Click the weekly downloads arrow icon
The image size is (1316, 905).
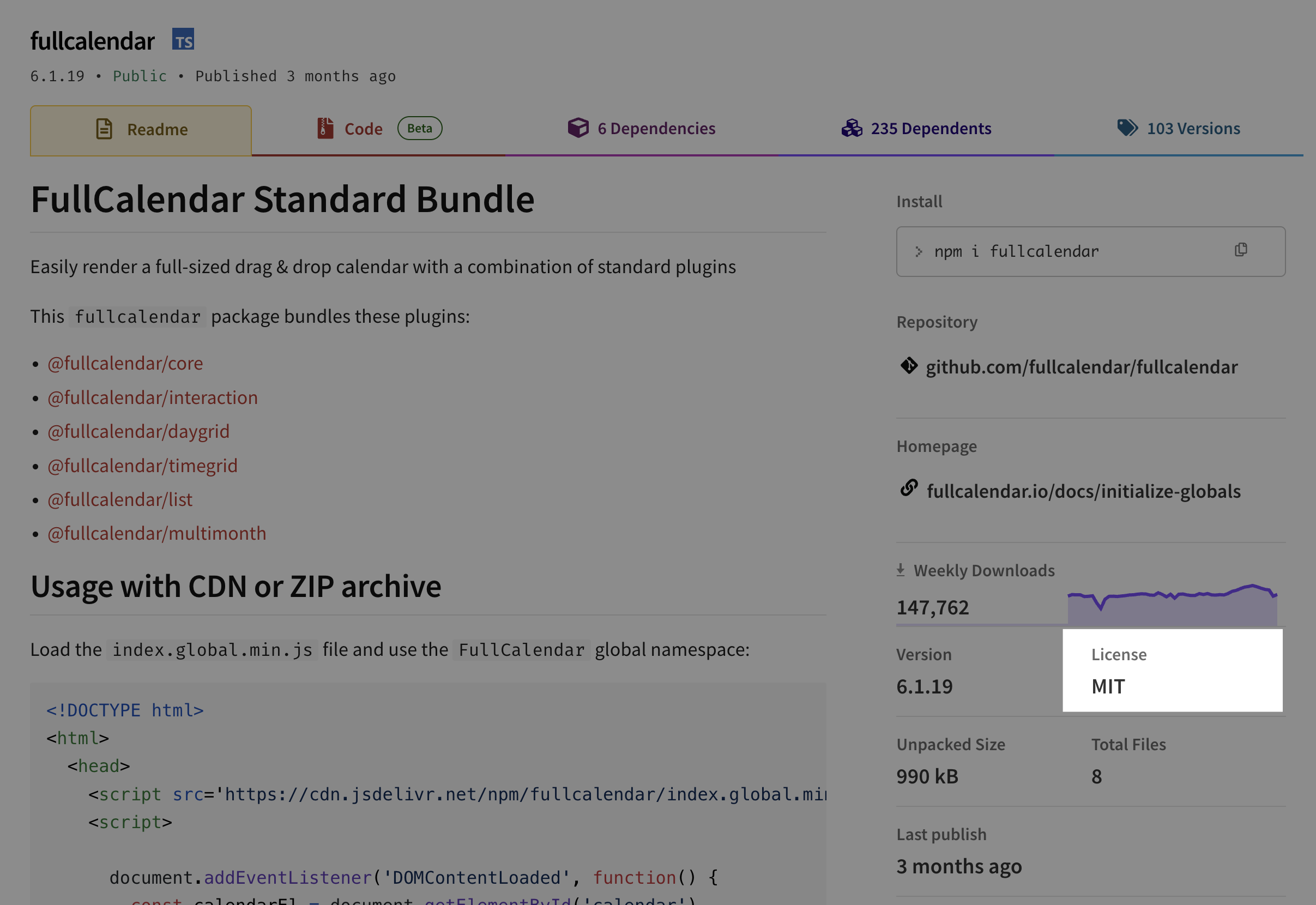901,570
